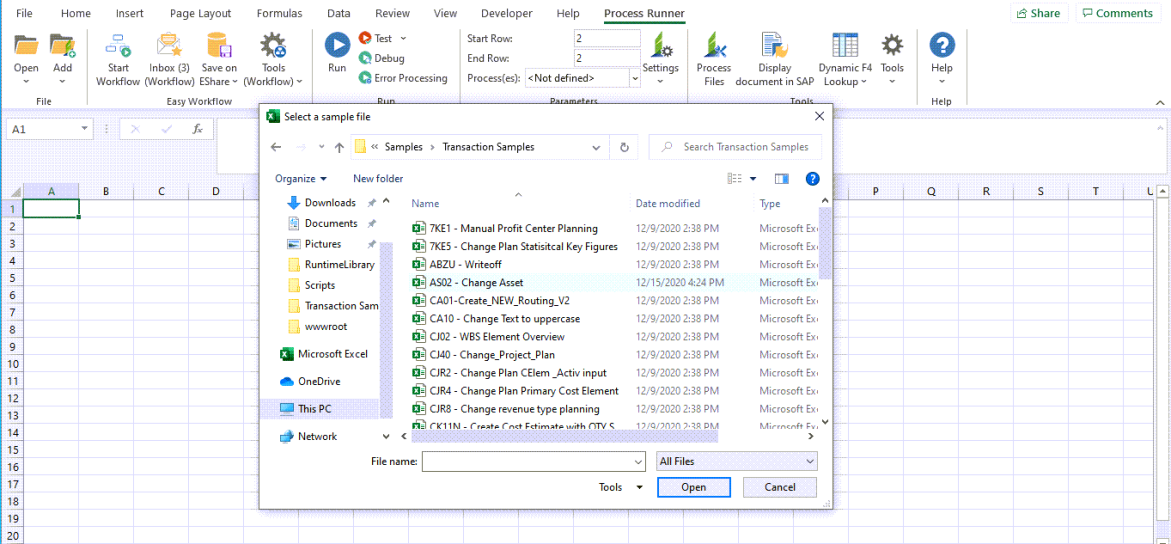The image size is (1171, 544).
Task: Open the Developer ribbon tab
Action: tap(506, 14)
